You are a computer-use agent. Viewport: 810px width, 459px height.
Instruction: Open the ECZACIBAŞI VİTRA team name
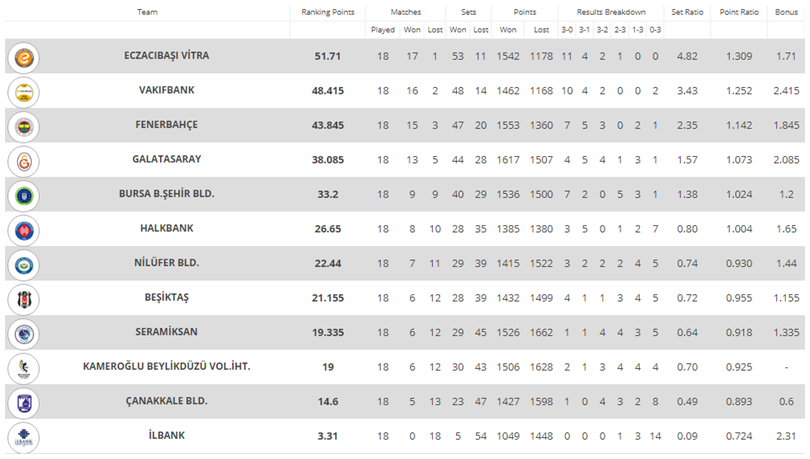166,55
